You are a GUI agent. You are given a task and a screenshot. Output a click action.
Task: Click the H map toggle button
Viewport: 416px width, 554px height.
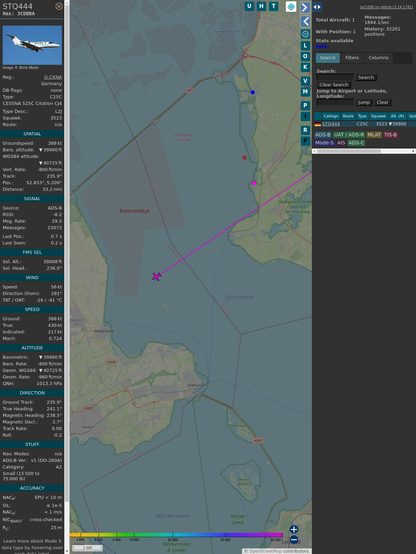point(261,6)
